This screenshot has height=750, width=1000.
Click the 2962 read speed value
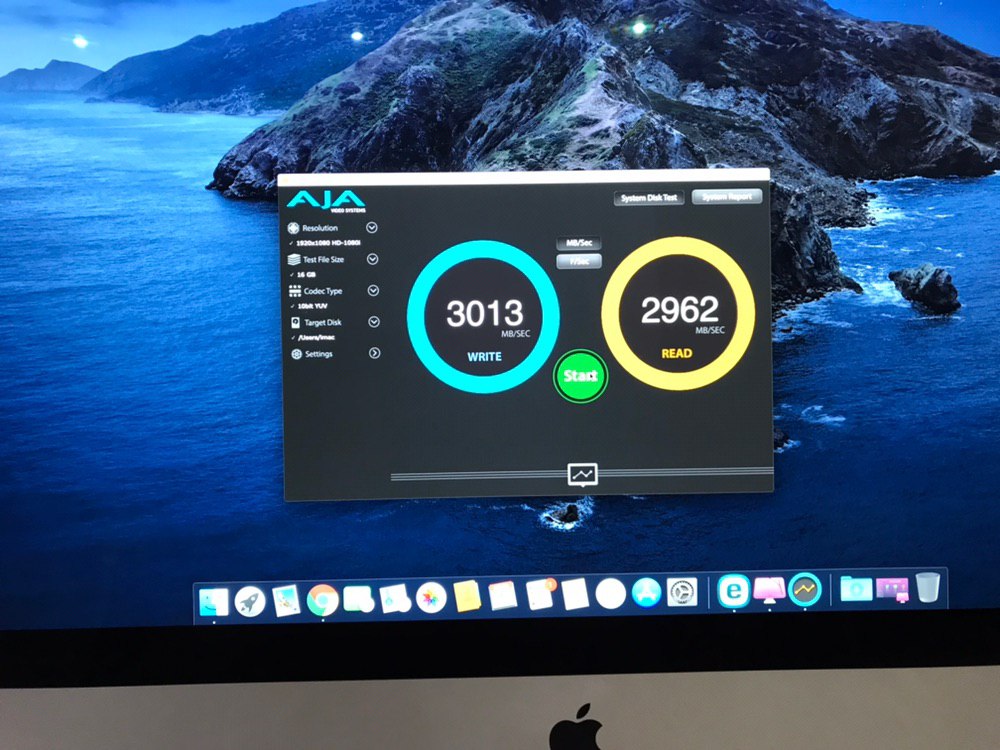(679, 310)
